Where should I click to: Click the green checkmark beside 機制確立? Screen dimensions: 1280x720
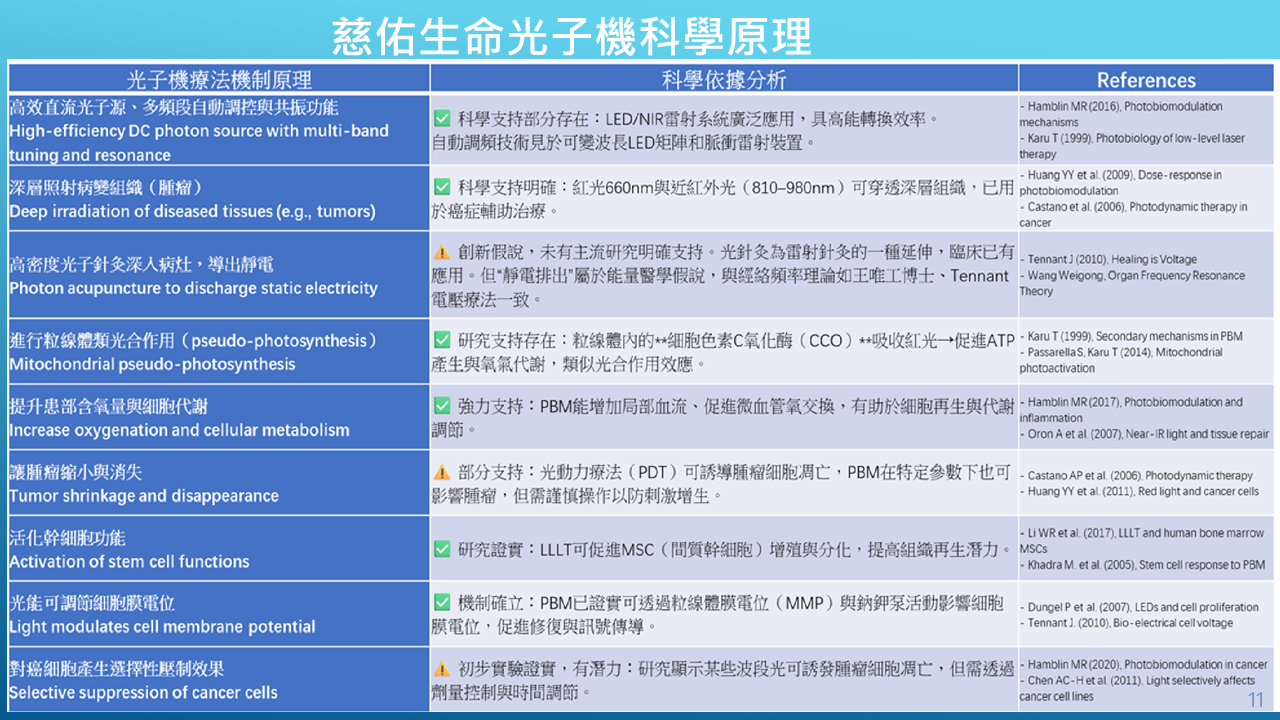(442, 603)
